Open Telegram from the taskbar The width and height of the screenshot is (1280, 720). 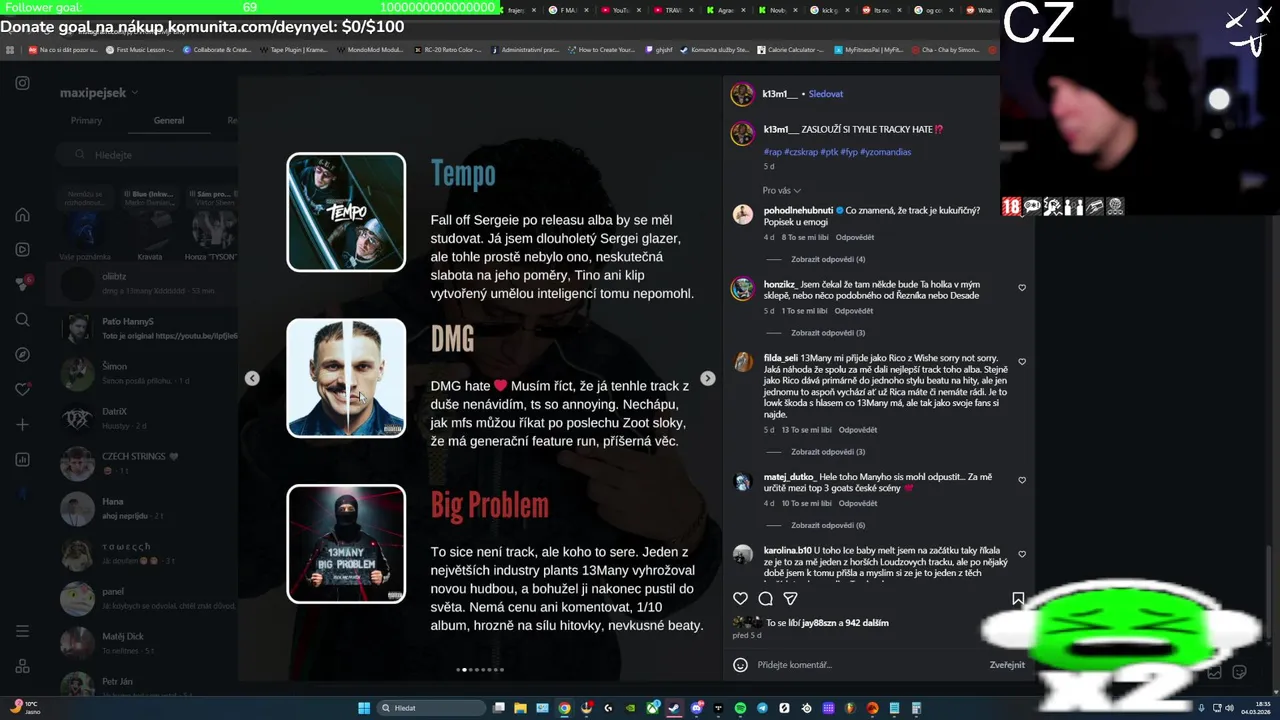(x=762, y=708)
